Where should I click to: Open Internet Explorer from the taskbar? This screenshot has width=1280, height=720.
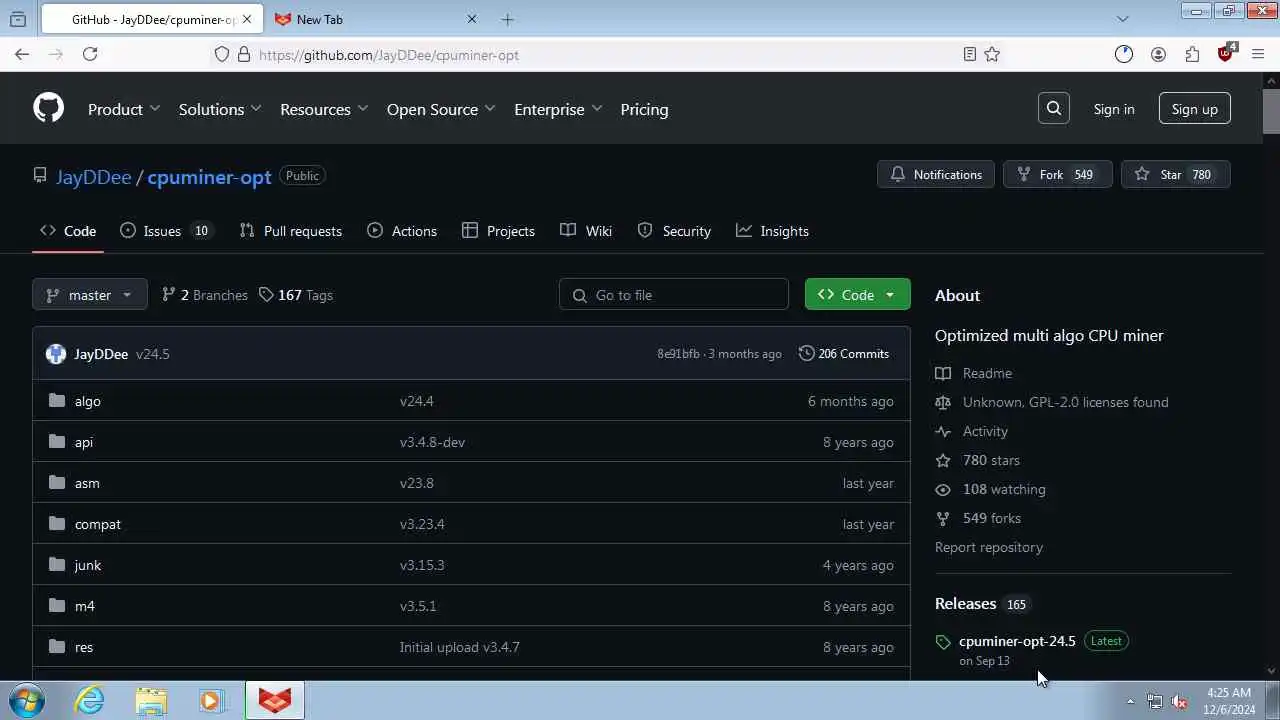click(x=90, y=700)
